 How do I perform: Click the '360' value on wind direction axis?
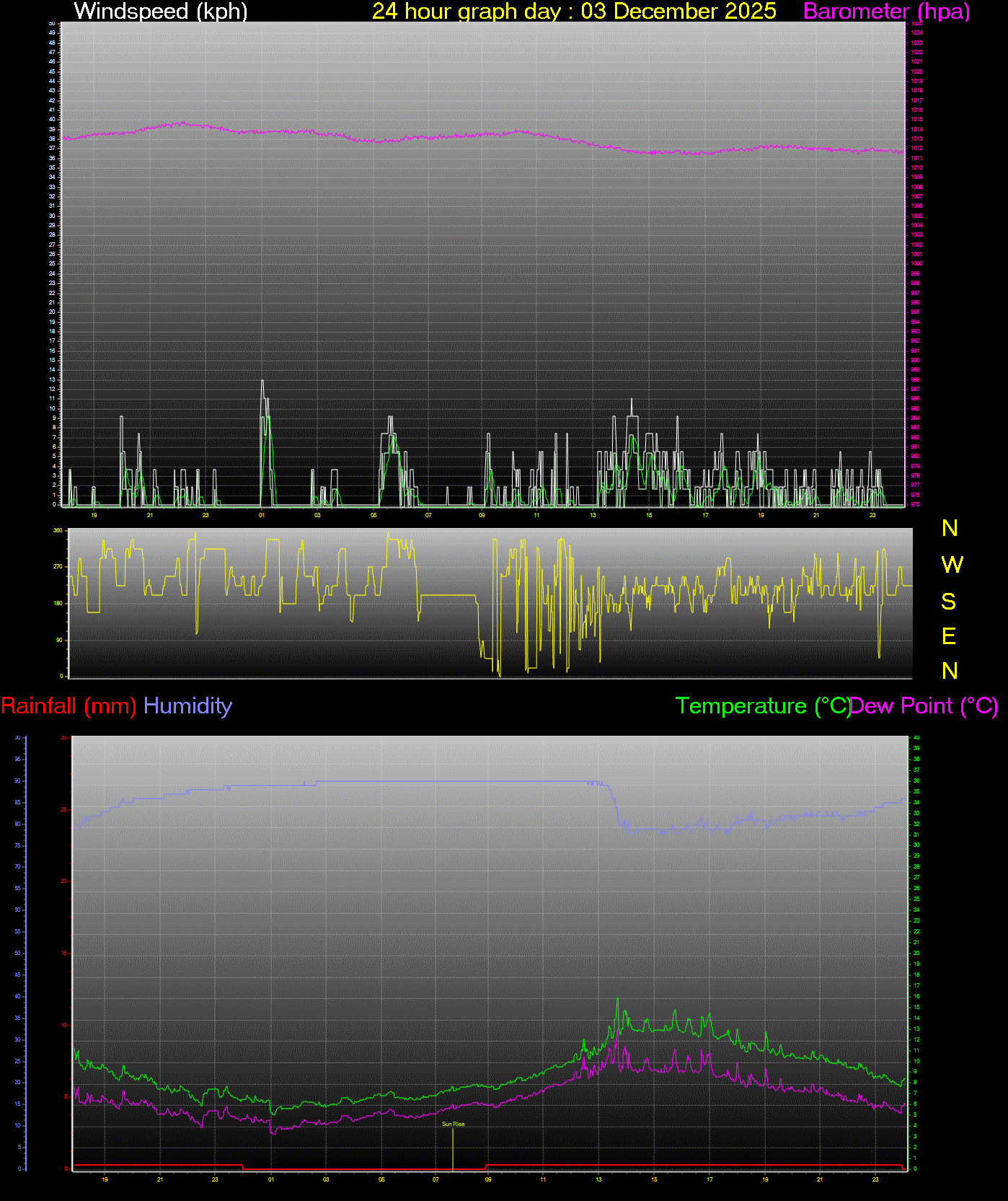coord(58,530)
